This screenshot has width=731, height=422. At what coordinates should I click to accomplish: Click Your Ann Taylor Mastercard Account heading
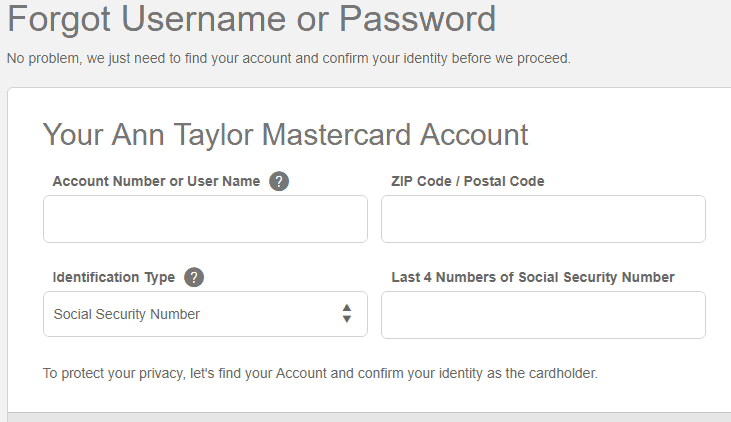coord(285,135)
